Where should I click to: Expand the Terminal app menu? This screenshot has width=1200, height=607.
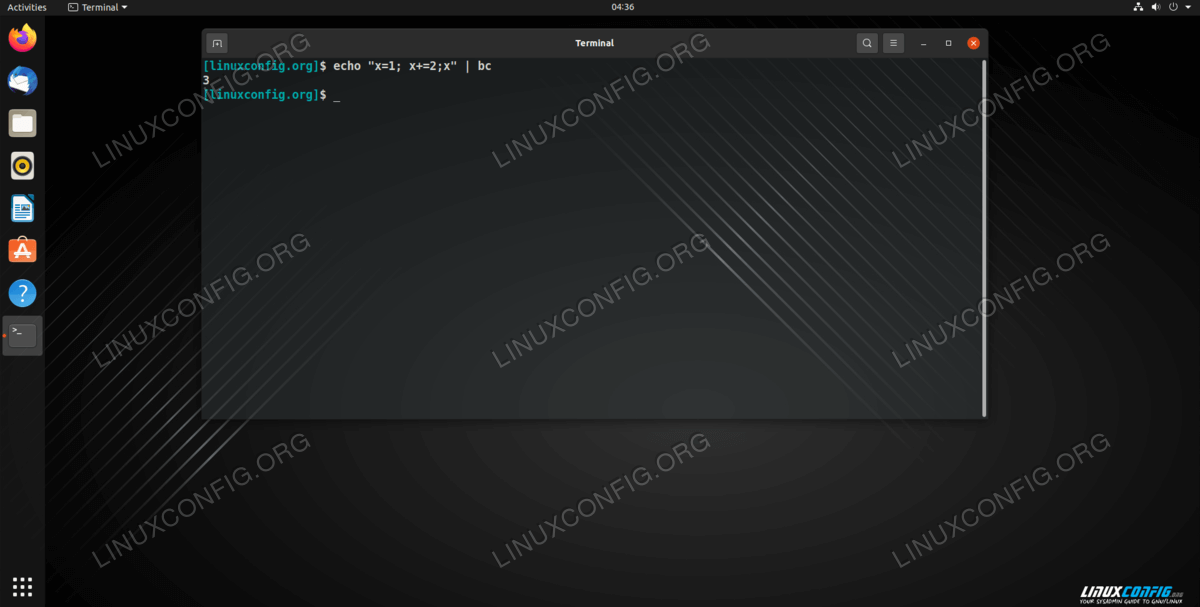coord(98,7)
